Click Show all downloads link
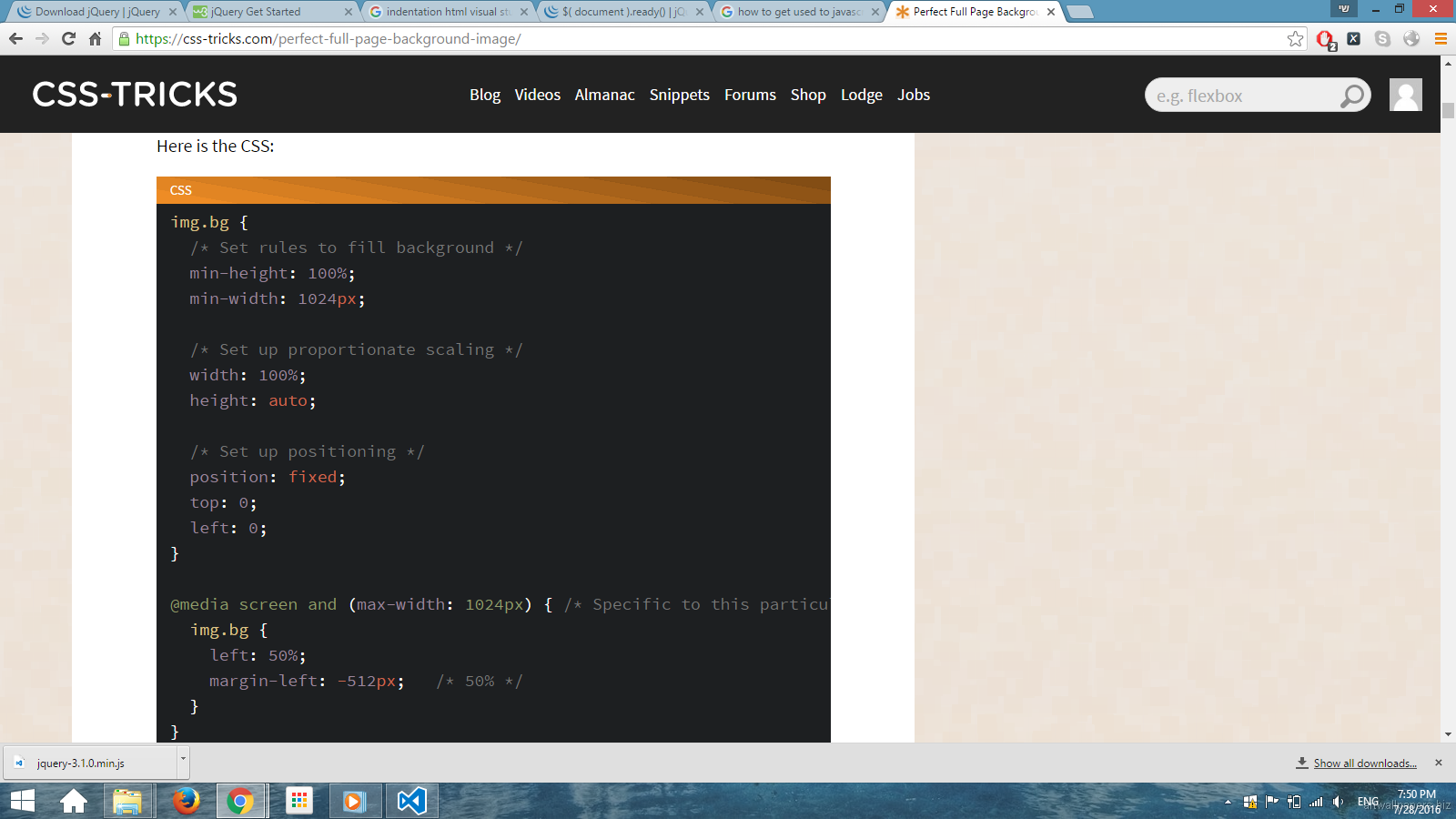 [x=1364, y=763]
